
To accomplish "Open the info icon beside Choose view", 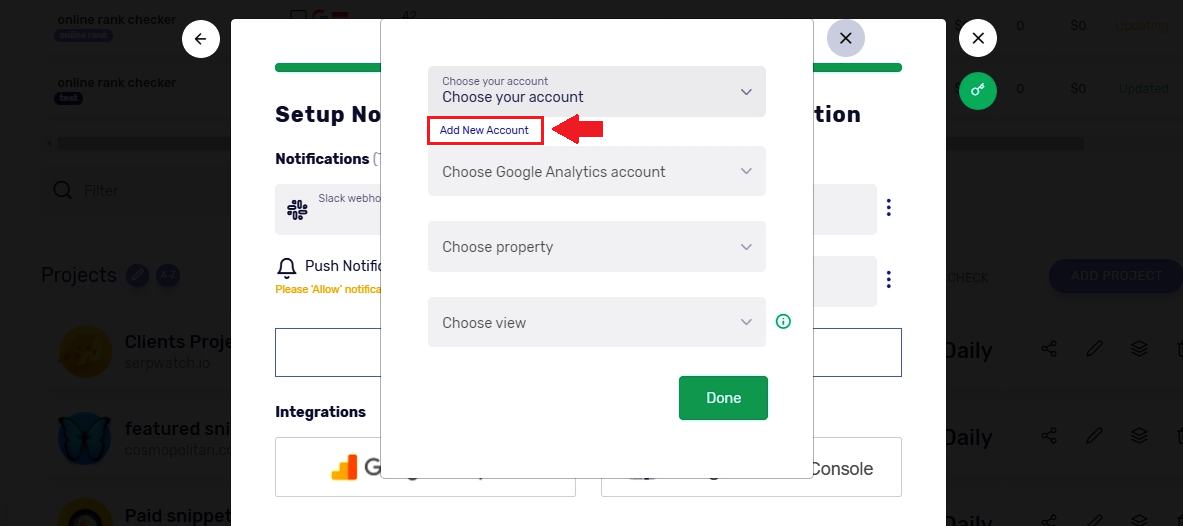I will click(x=783, y=321).
